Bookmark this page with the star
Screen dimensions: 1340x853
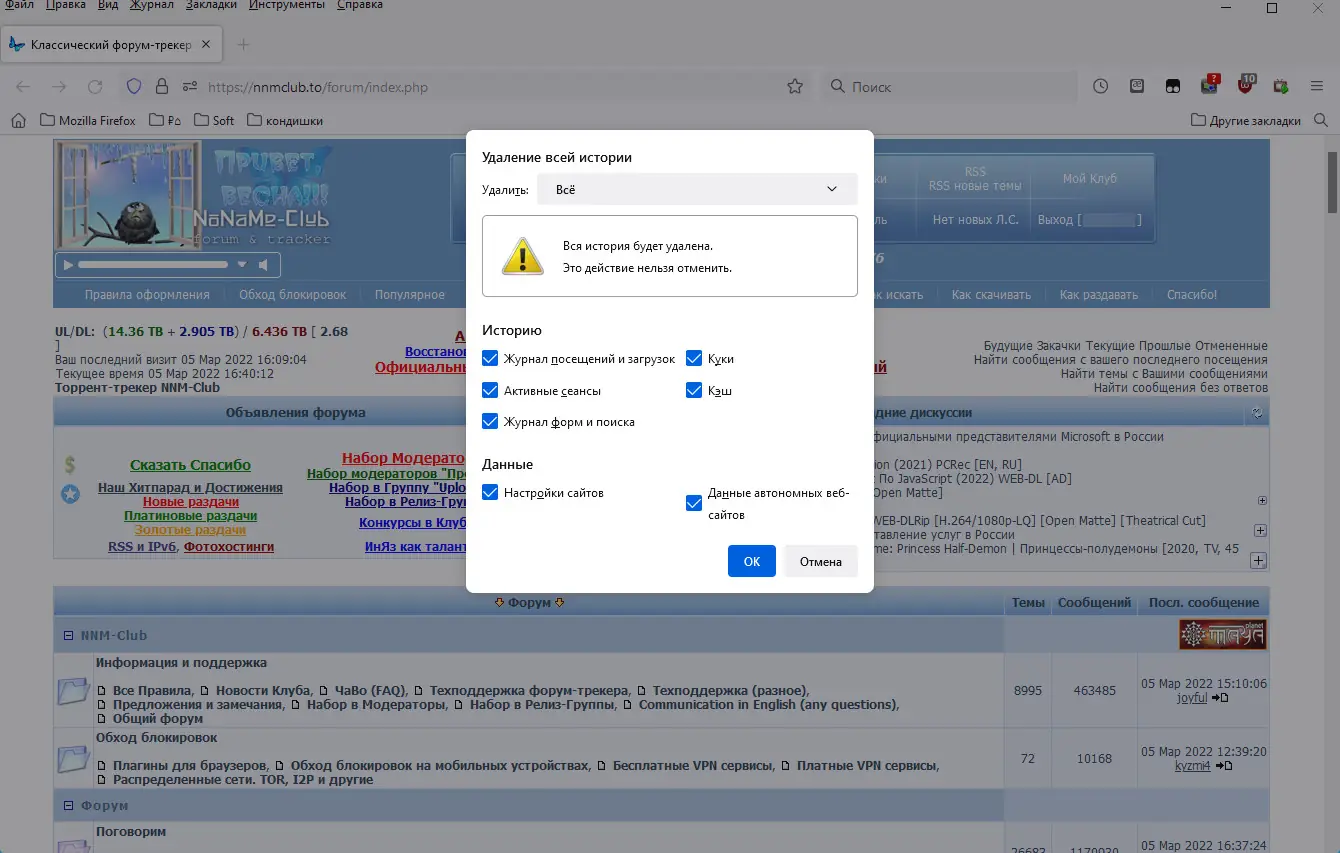(x=795, y=87)
